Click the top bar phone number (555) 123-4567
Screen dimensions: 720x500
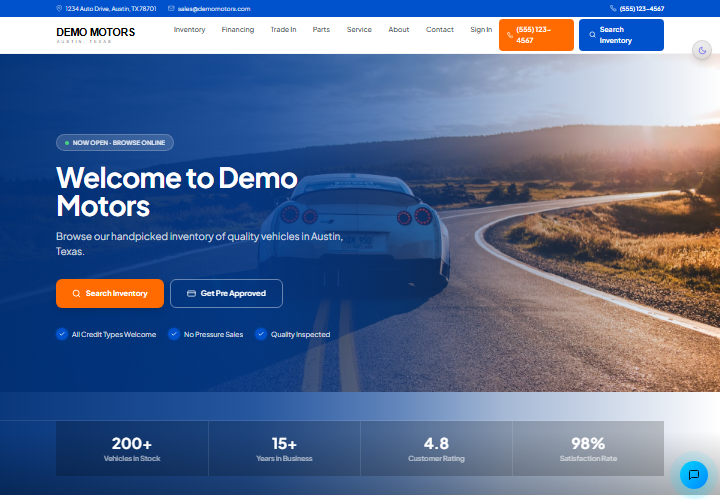click(x=642, y=8)
